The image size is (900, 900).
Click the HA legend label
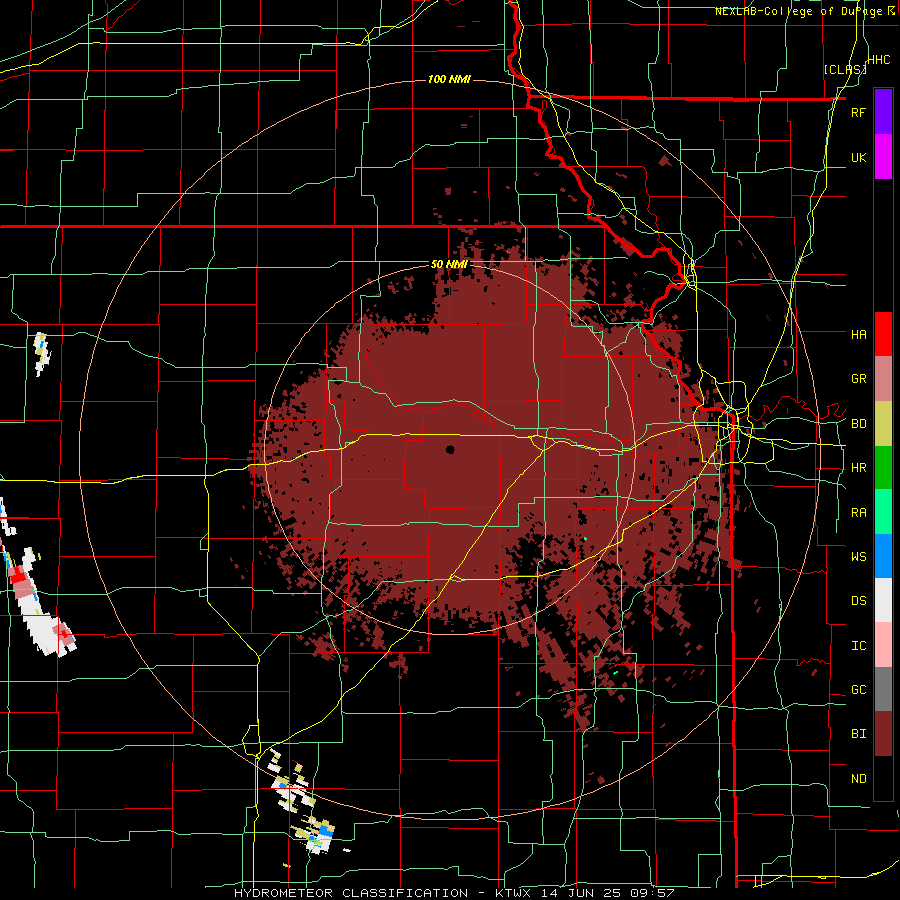tap(858, 334)
